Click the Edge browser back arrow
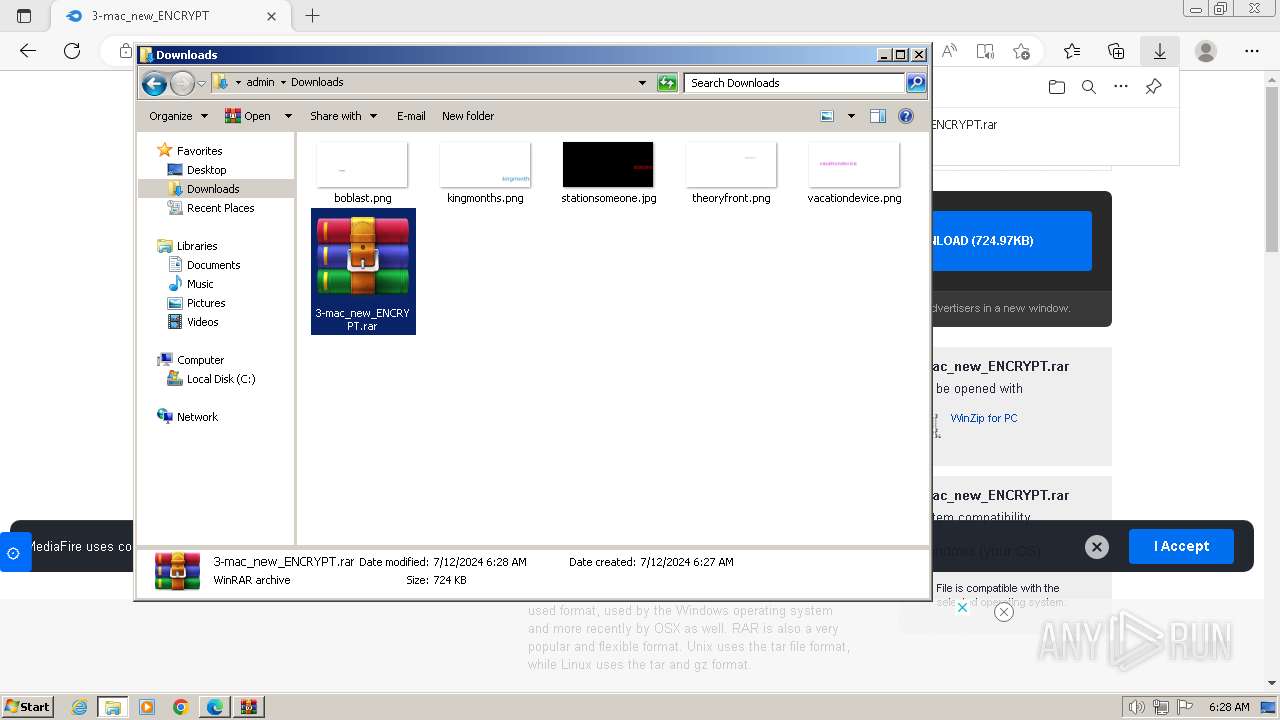 (x=28, y=51)
